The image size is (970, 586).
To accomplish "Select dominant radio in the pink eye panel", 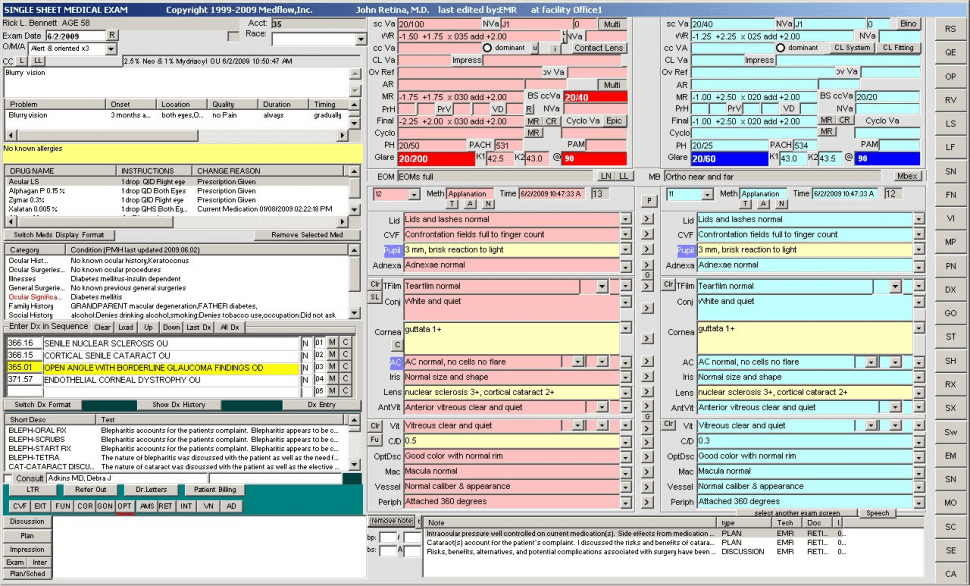I will click(x=487, y=48).
